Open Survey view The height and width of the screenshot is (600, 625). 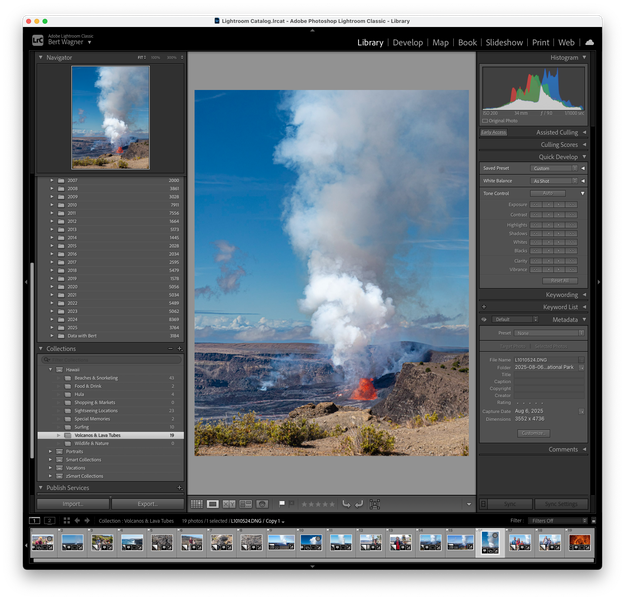pyautogui.click(x=245, y=504)
